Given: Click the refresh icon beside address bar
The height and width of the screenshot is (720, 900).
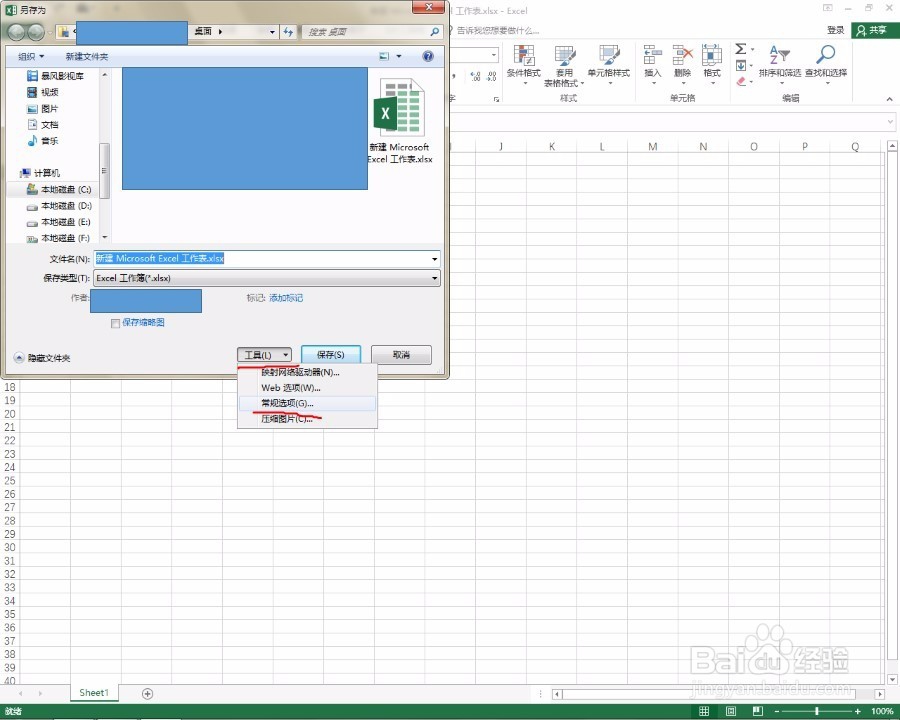Looking at the screenshot, I should tap(288, 32).
